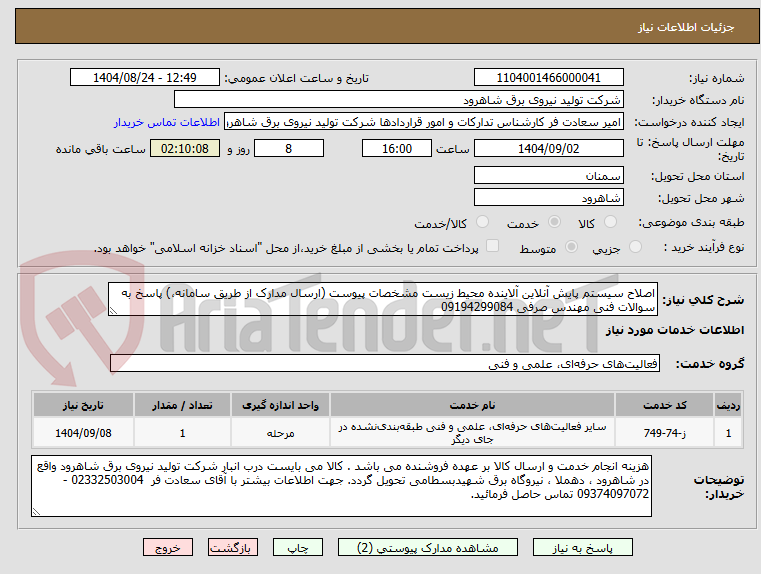Click the province field سمنان

[548, 175]
